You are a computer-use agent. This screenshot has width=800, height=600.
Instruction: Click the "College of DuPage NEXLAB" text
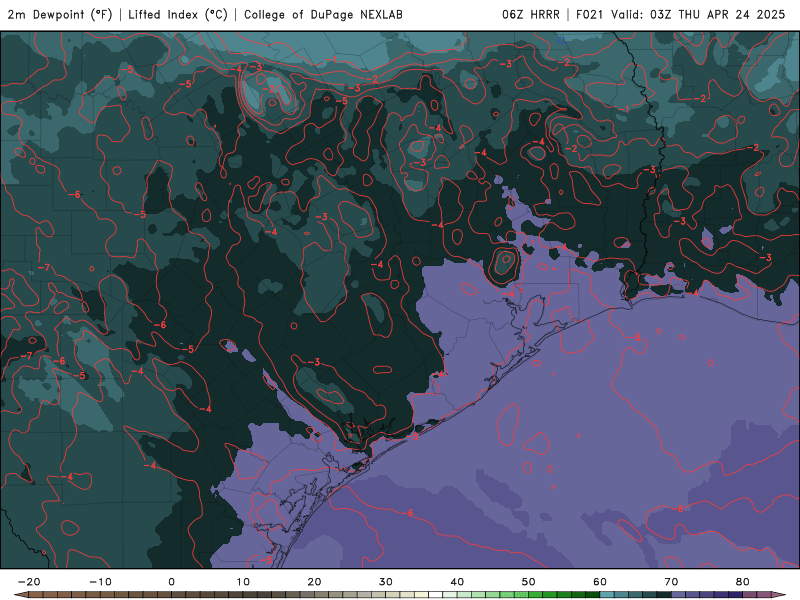(323, 15)
